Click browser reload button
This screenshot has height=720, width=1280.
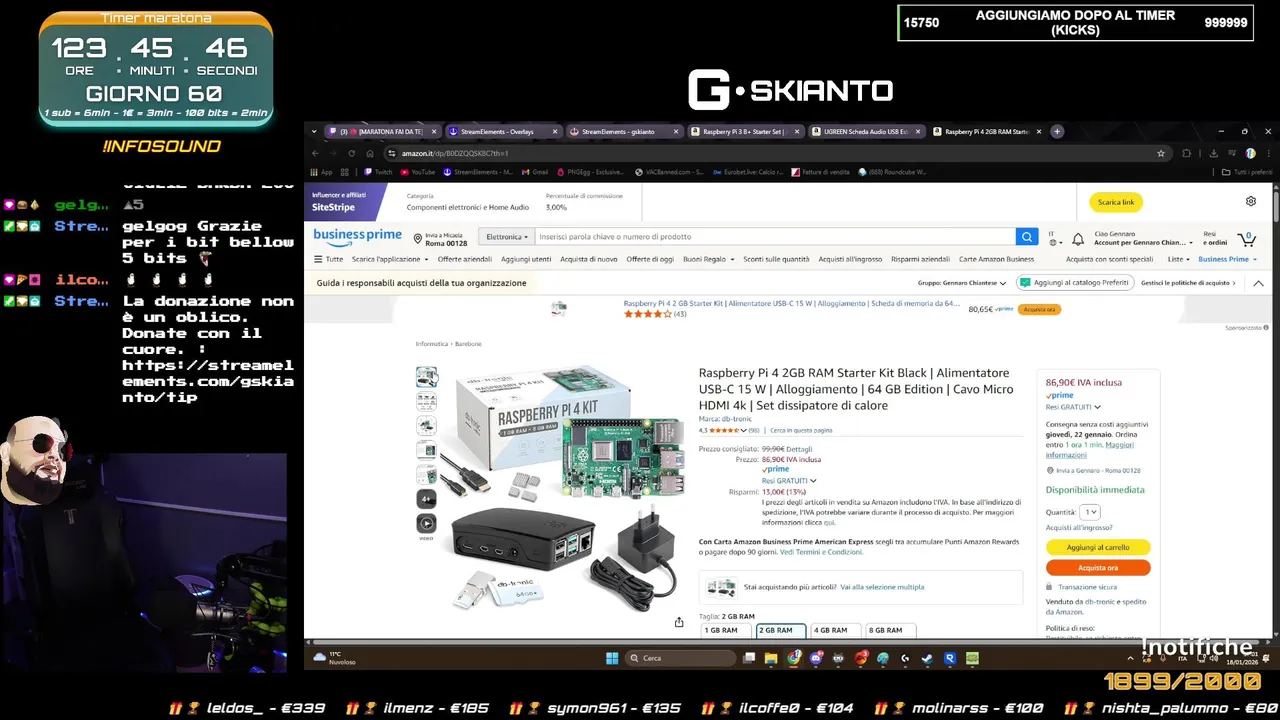click(x=351, y=153)
